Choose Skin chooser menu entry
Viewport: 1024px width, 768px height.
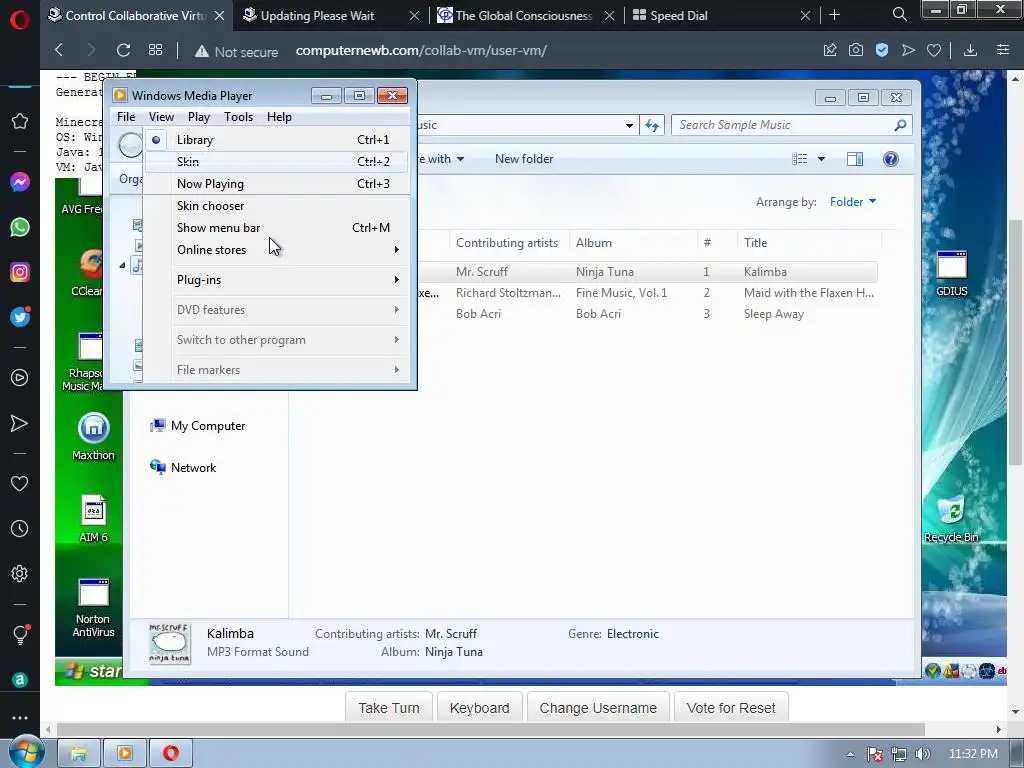point(276,206)
